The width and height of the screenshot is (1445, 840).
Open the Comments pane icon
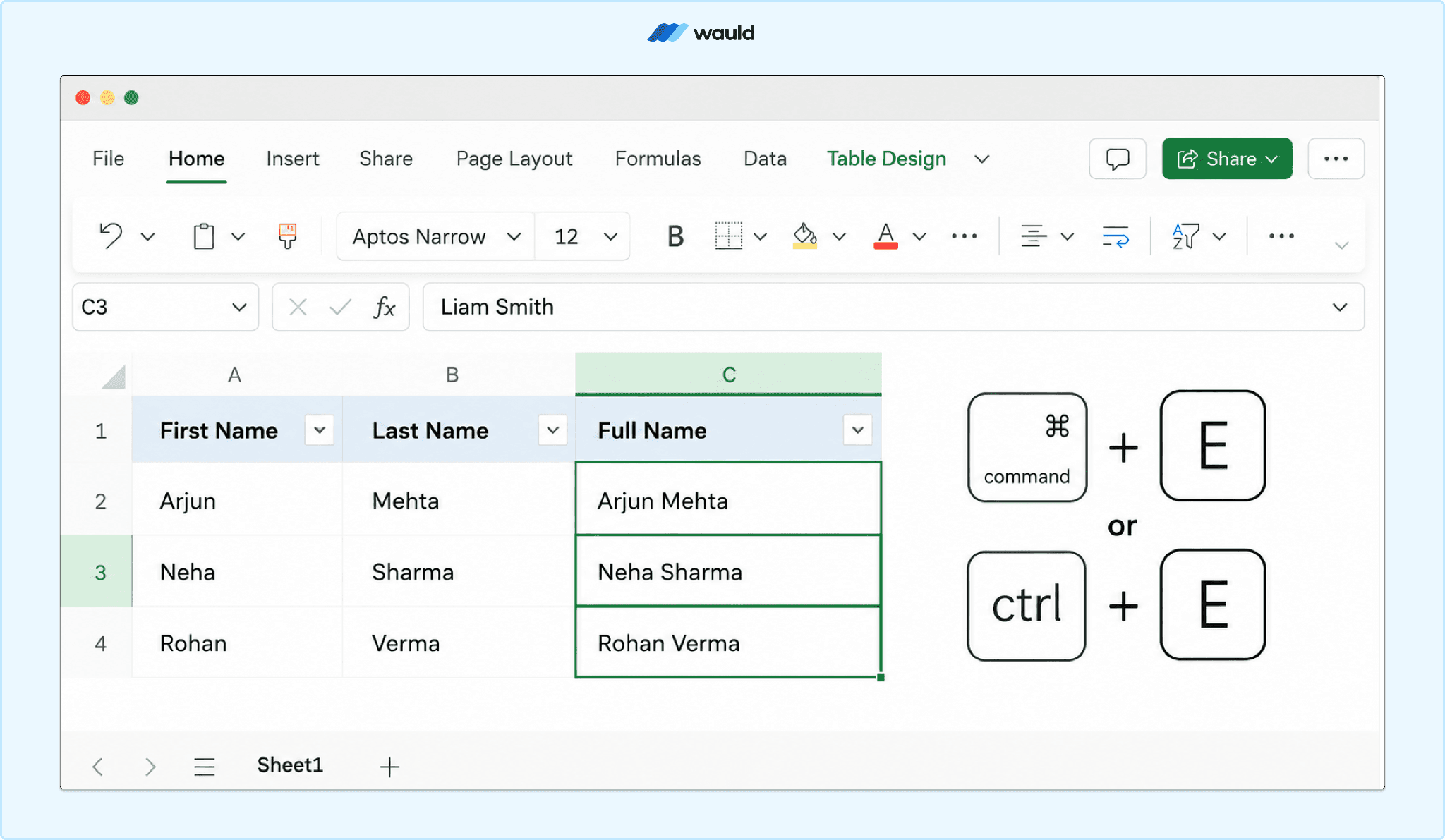tap(1118, 159)
